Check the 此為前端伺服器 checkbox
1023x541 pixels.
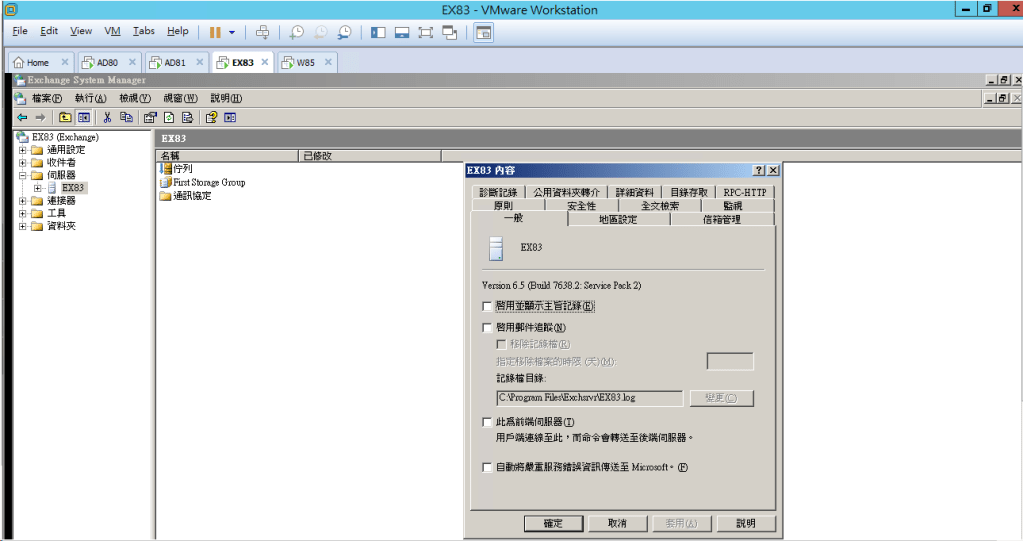pyautogui.click(x=487, y=423)
